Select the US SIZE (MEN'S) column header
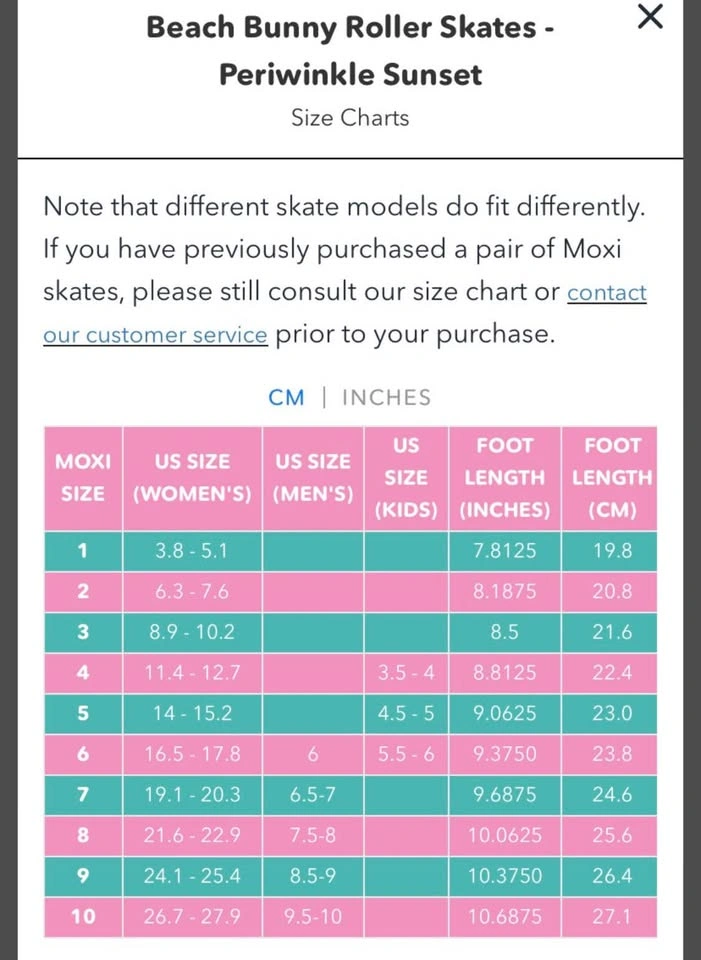 click(x=313, y=478)
